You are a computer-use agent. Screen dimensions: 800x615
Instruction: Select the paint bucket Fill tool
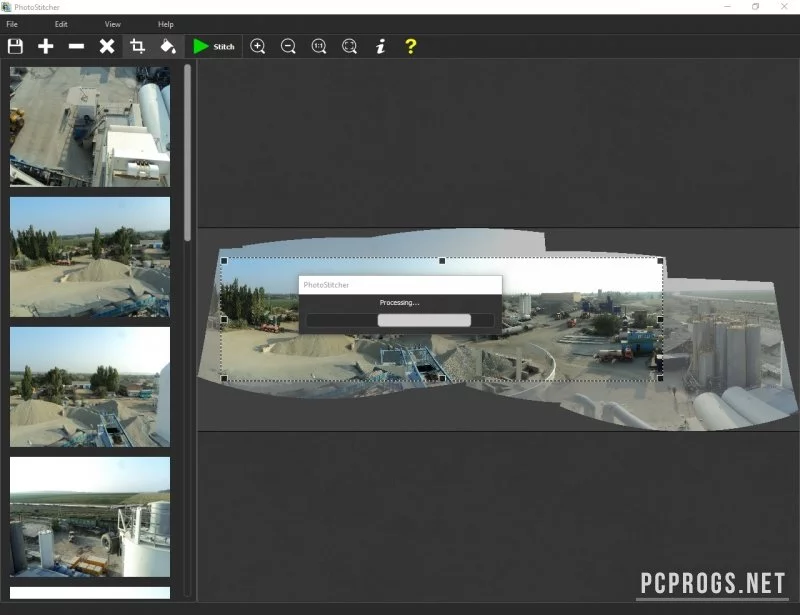click(168, 46)
